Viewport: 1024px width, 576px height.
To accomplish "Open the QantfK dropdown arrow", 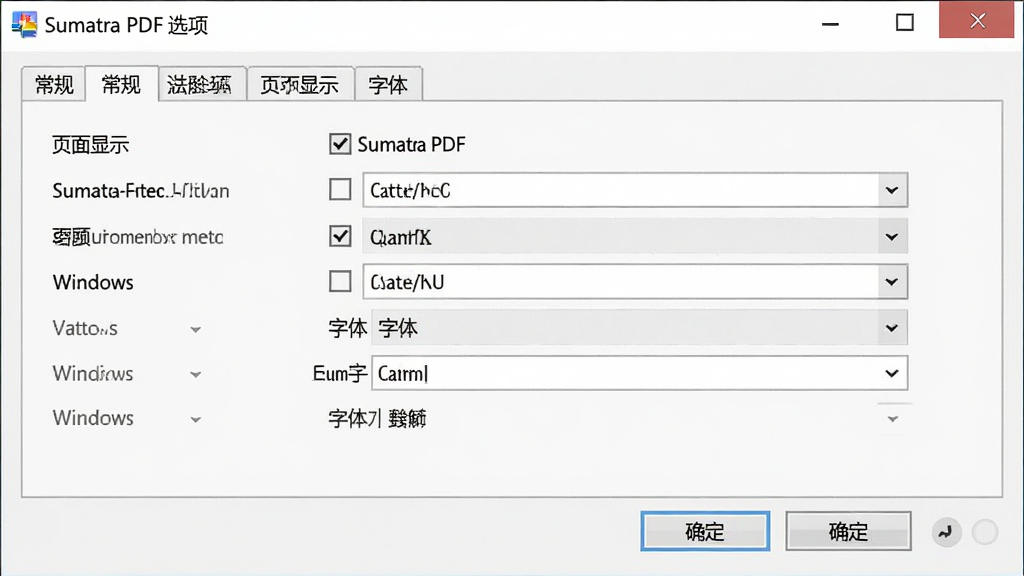I will (891, 236).
